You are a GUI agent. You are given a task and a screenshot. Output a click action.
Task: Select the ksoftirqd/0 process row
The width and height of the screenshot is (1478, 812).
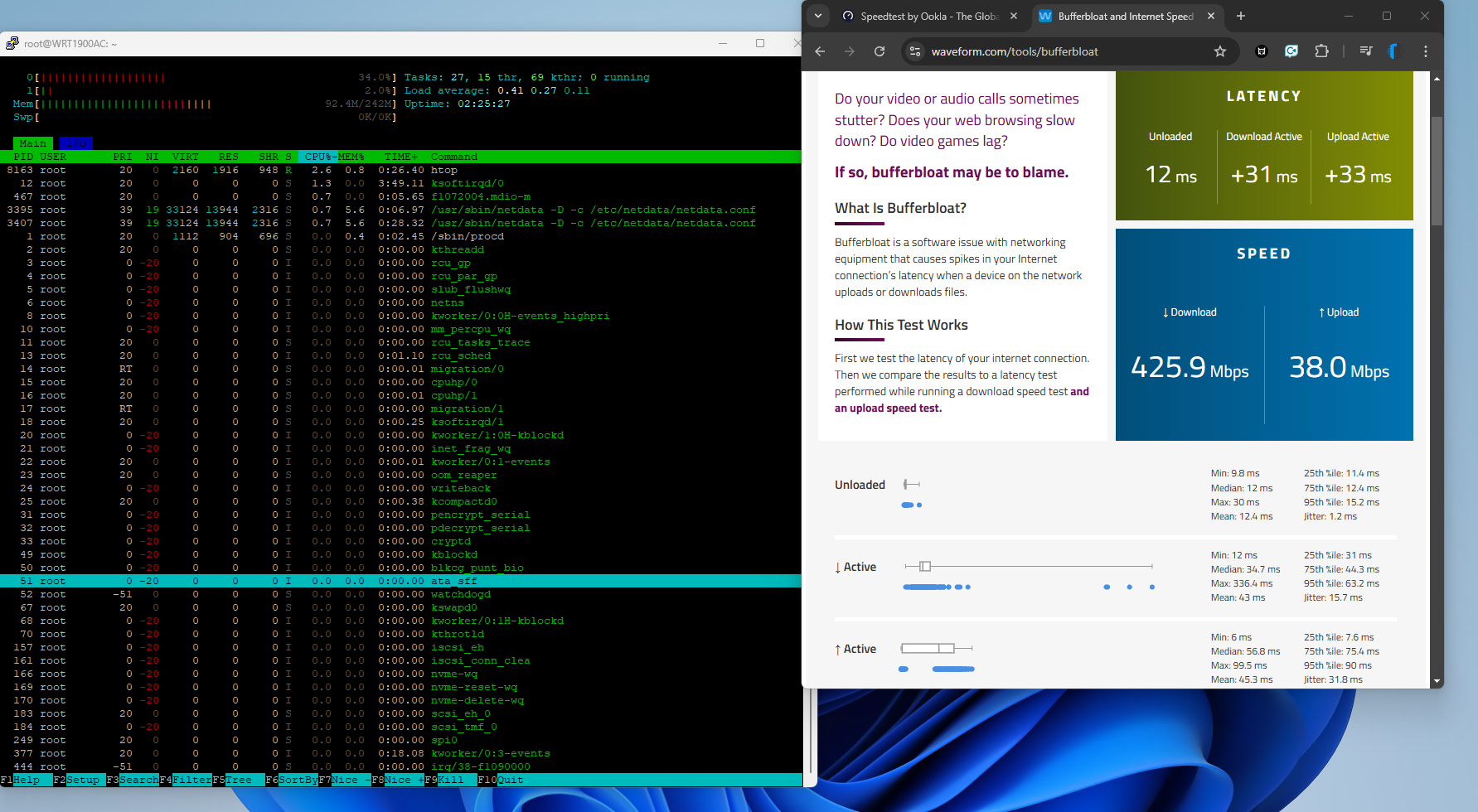pos(400,183)
